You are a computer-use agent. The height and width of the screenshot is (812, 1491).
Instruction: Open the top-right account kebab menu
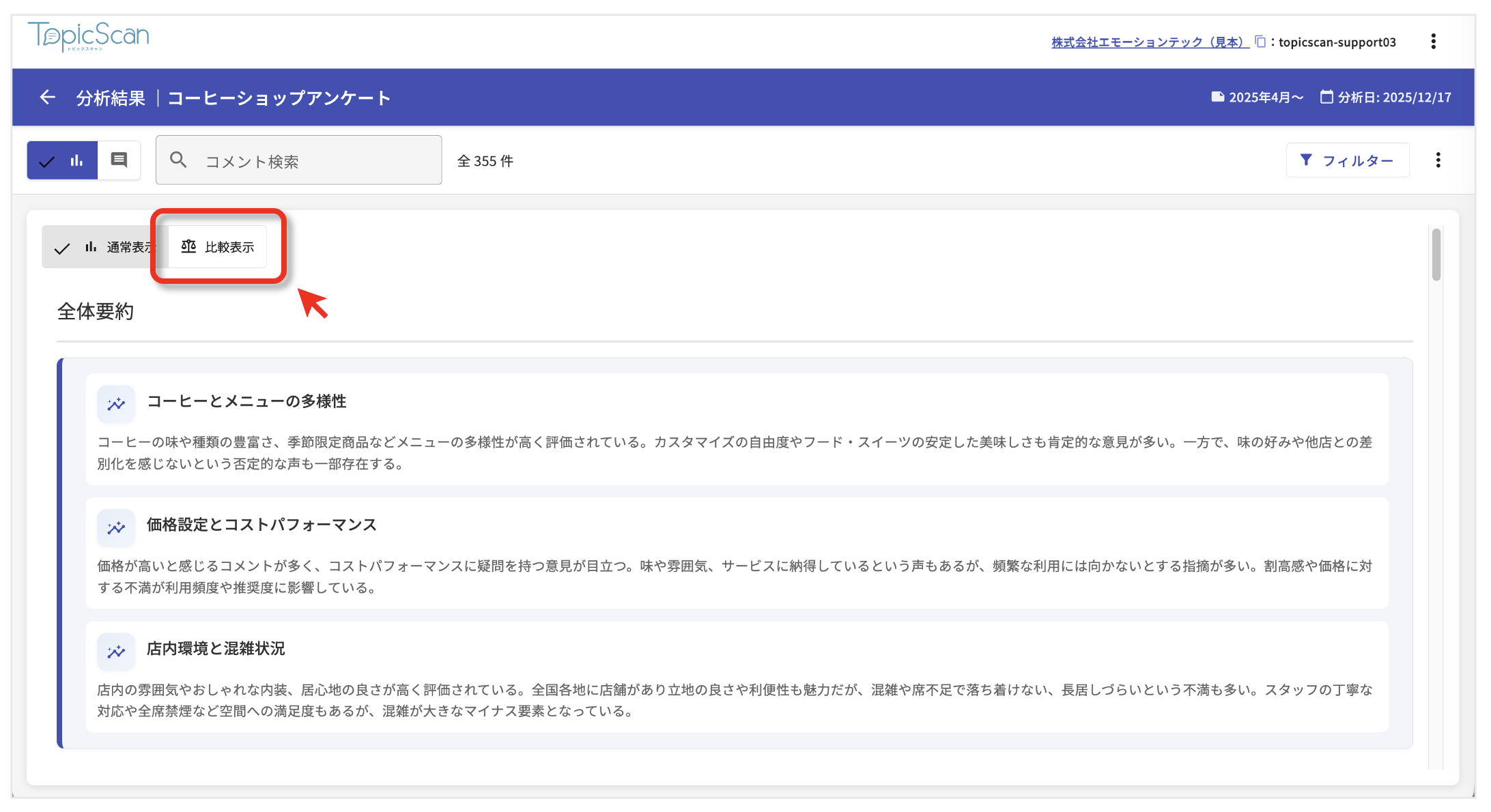tap(1433, 42)
